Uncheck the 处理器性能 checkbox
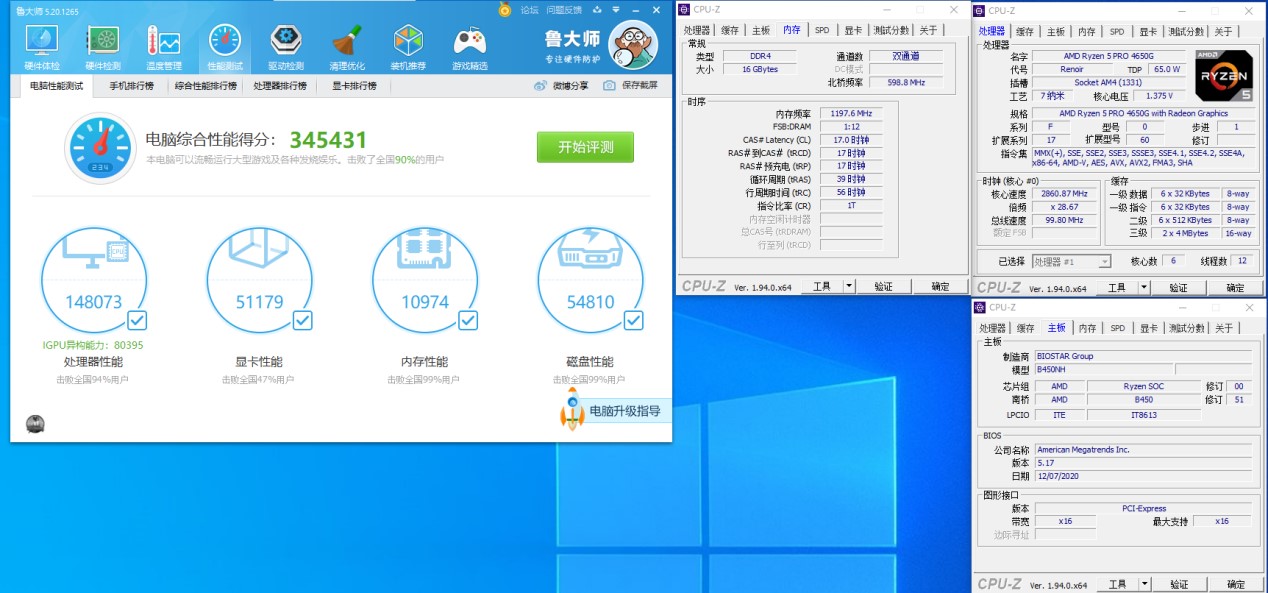The height and width of the screenshot is (593, 1268). tap(136, 320)
